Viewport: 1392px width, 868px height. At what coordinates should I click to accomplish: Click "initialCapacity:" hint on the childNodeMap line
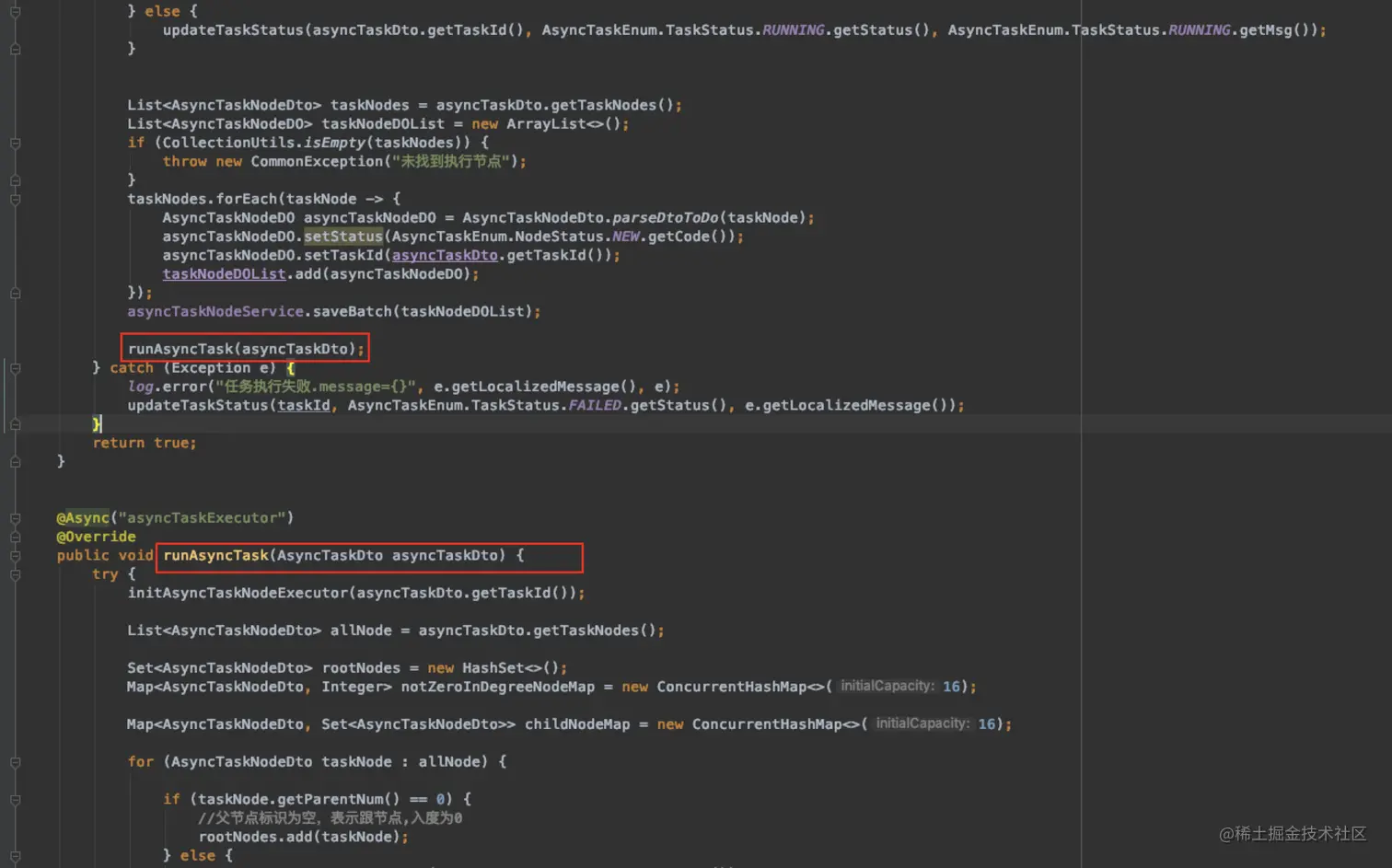click(923, 723)
